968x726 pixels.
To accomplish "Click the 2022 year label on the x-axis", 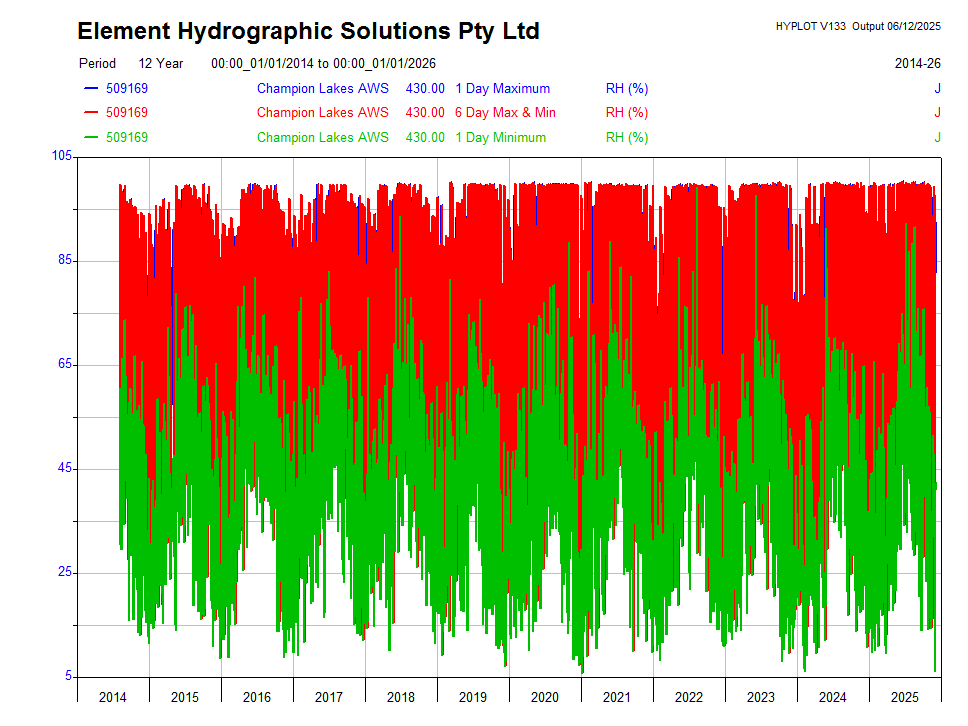I will coord(689,697).
